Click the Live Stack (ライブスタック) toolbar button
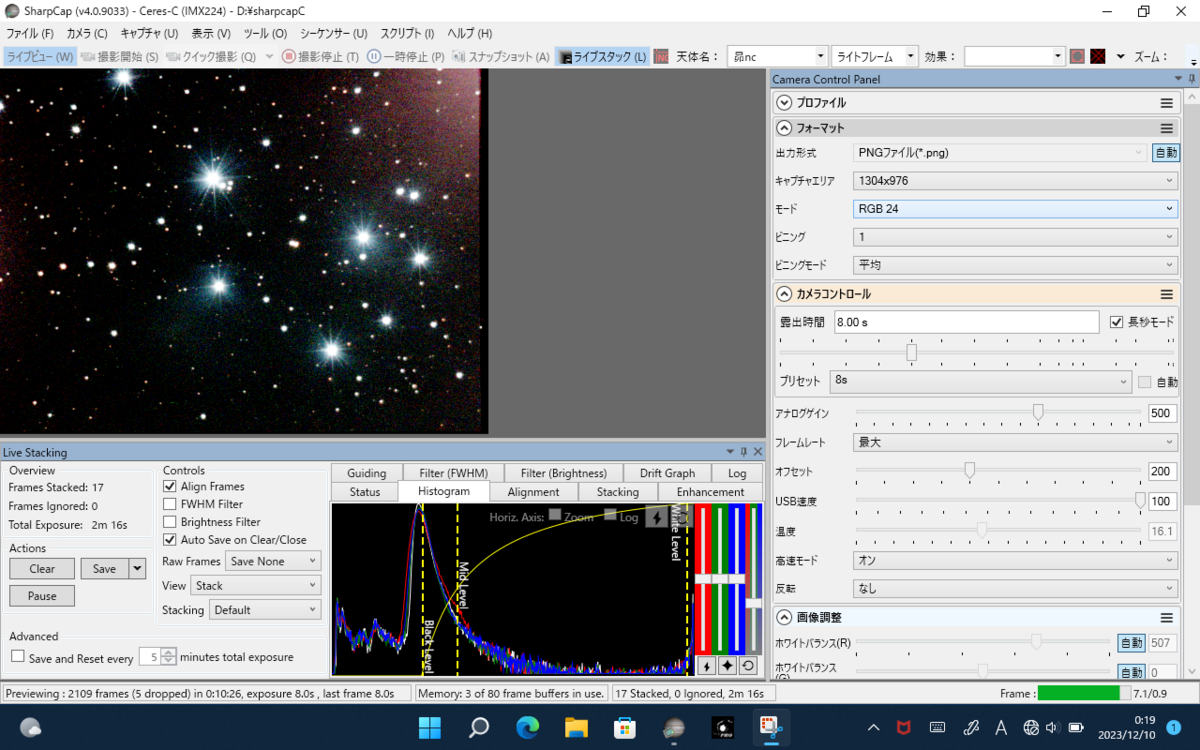This screenshot has height=750, width=1200. tap(603, 57)
